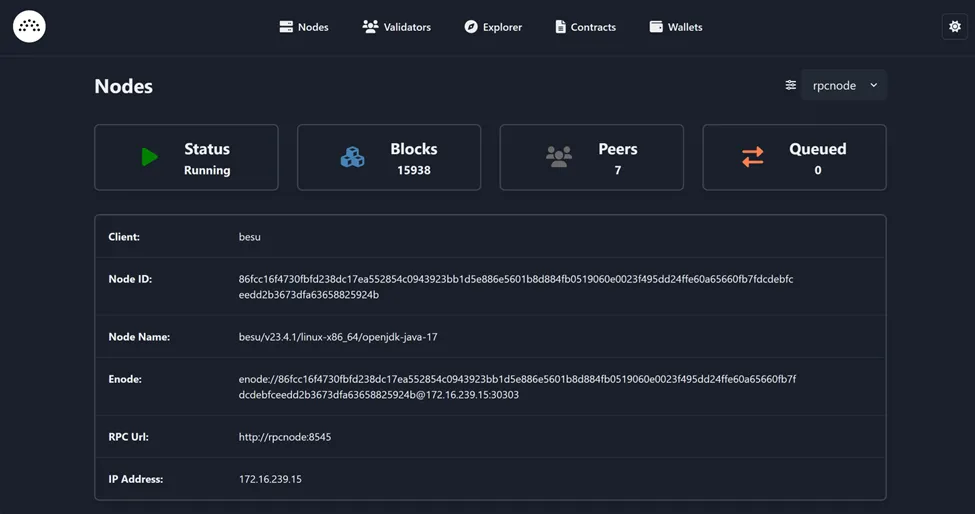The width and height of the screenshot is (975, 514).
Task: Select the Status Running card
Action: click(x=187, y=157)
